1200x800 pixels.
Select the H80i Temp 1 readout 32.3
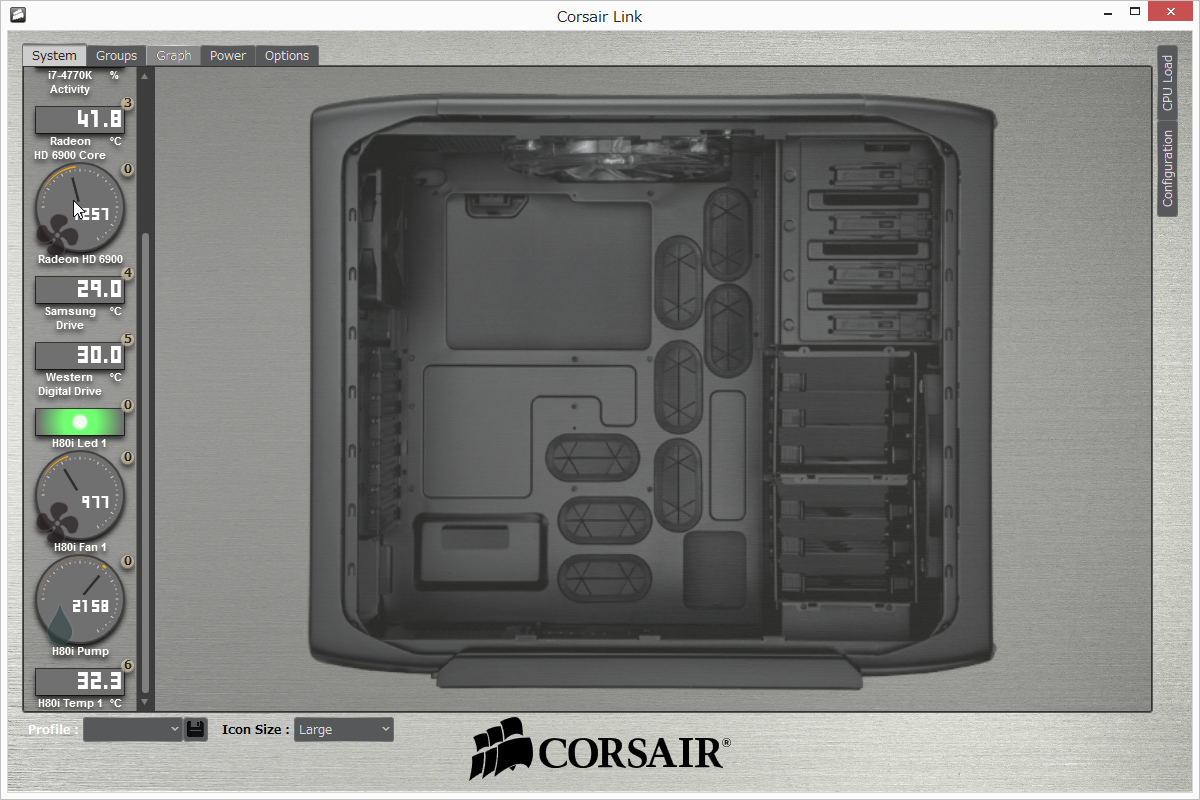click(80, 682)
